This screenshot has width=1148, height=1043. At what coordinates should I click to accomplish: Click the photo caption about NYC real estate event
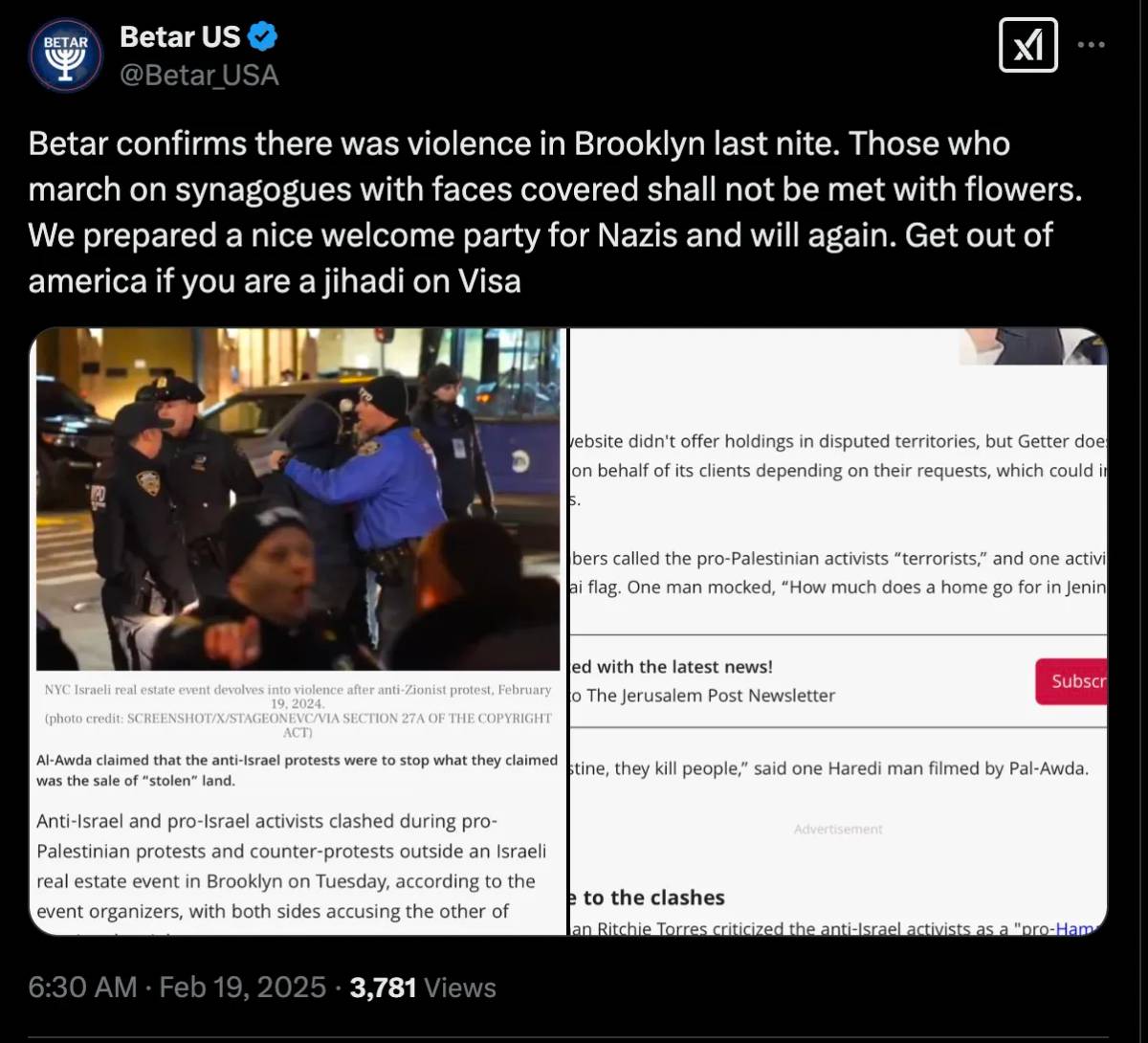tap(298, 710)
